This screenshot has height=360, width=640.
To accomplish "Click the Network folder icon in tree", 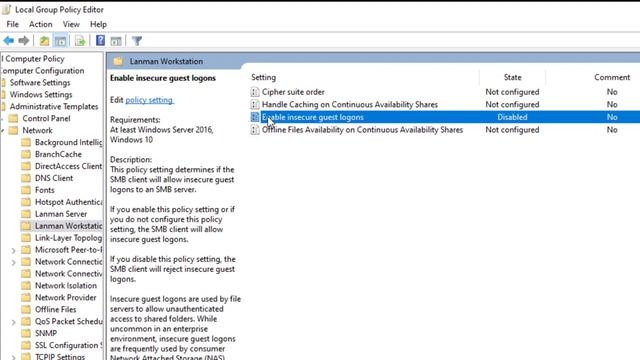I will [13, 130].
